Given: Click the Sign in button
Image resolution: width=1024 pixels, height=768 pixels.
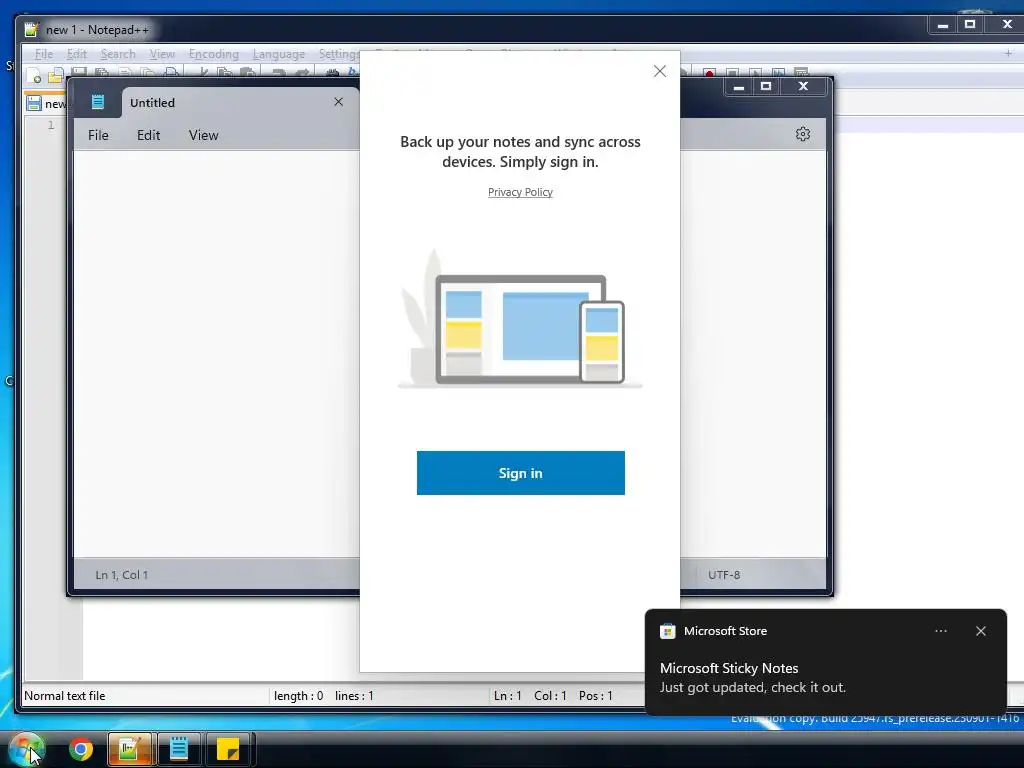Looking at the screenshot, I should coord(520,473).
